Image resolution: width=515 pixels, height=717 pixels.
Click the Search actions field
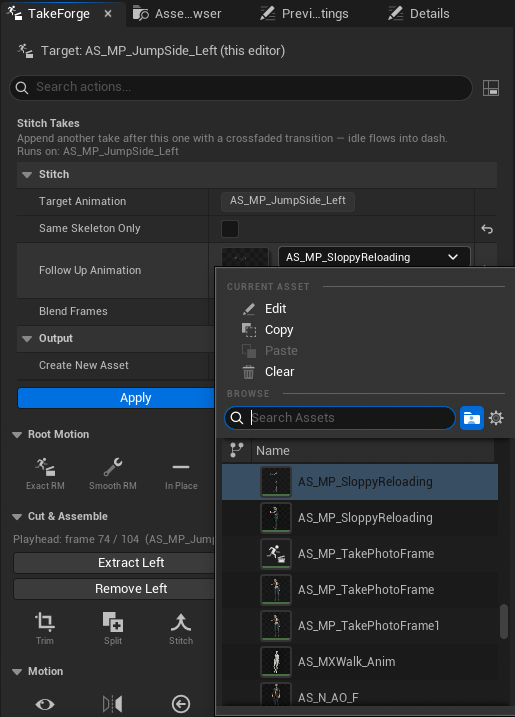pyautogui.click(x=241, y=87)
